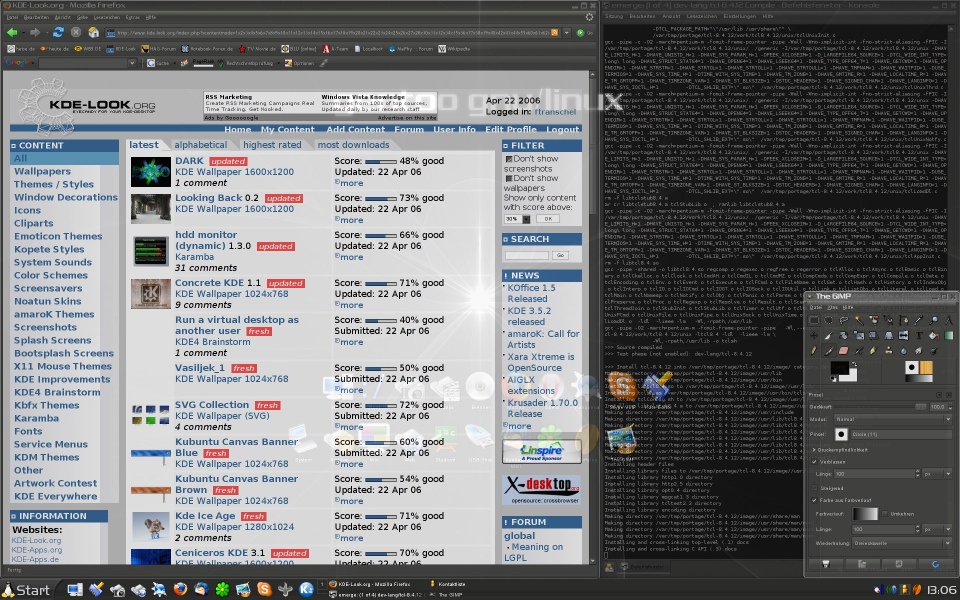Image resolution: width=960 pixels, height=600 pixels.
Task: Open the "Wallpapers" content category link
Action: tap(42, 171)
